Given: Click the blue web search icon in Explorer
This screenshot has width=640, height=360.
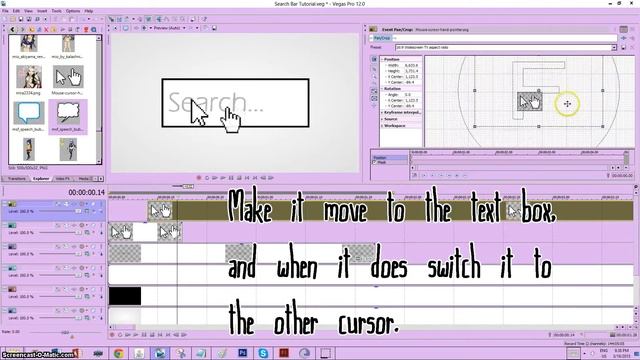Looking at the screenshot, I should pos(94,29).
